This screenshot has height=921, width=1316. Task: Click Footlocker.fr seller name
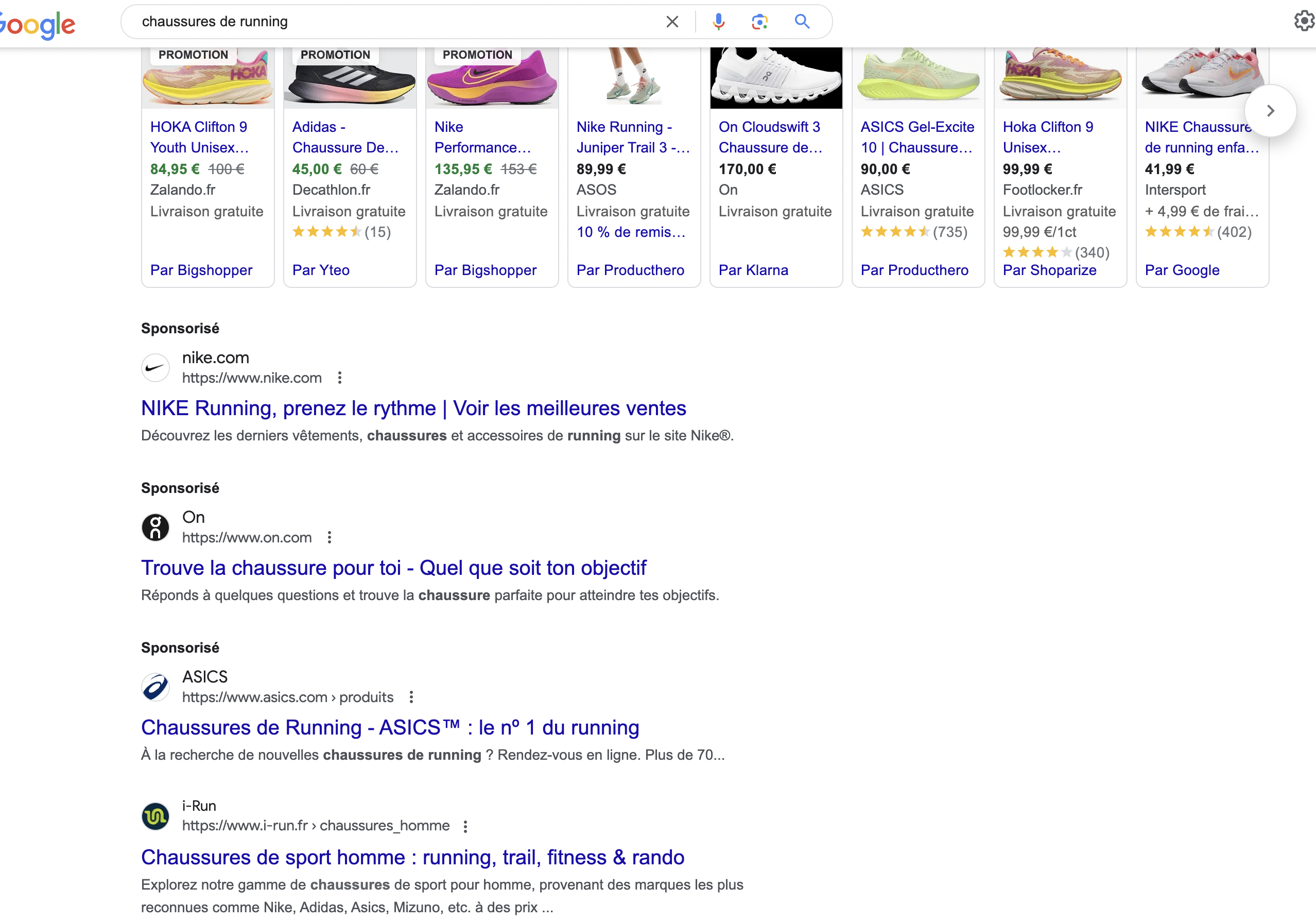(1043, 190)
